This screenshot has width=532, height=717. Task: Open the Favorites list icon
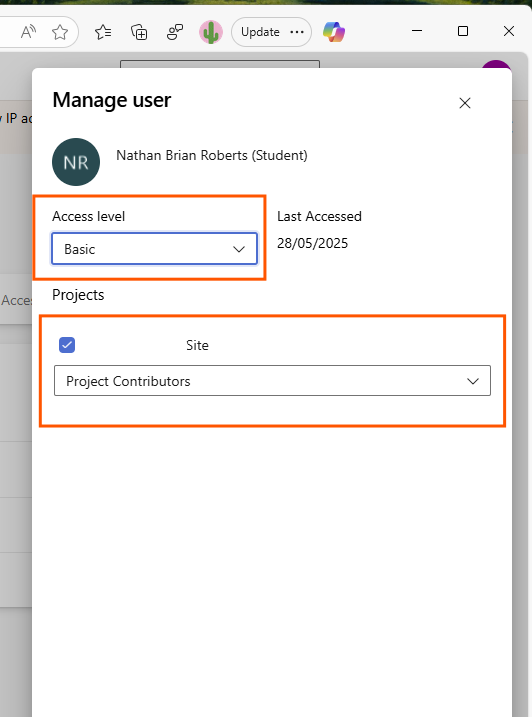coord(103,32)
